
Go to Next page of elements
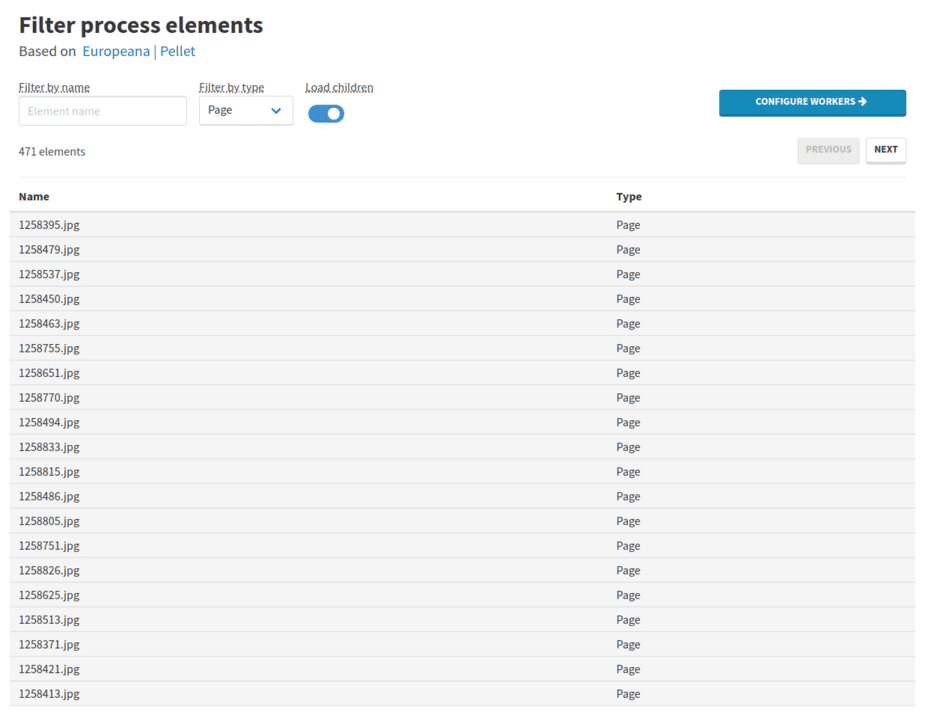click(x=885, y=150)
